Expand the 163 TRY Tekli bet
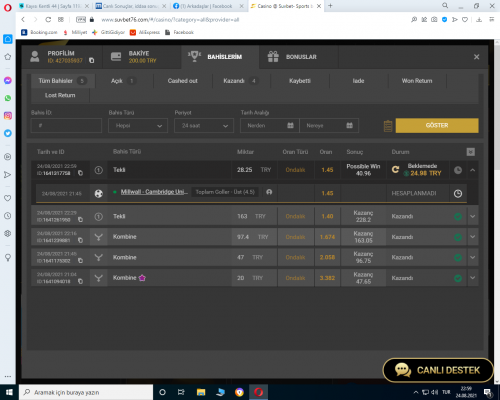This screenshot has width=500, height=400. coord(473,216)
